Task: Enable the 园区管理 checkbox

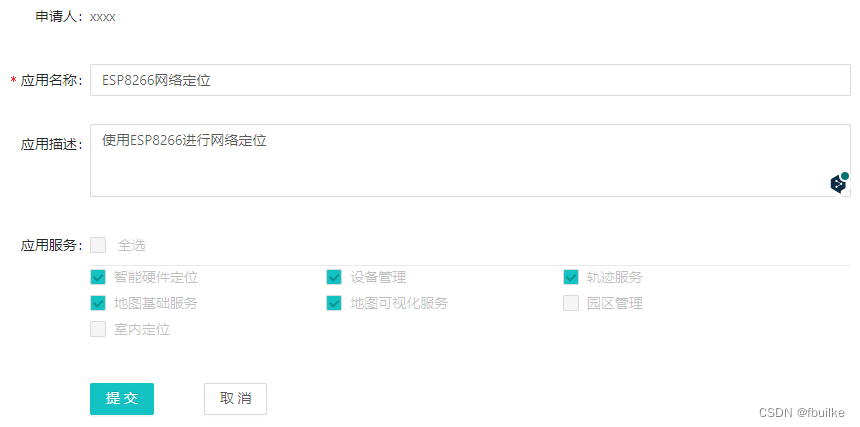Action: pos(571,303)
